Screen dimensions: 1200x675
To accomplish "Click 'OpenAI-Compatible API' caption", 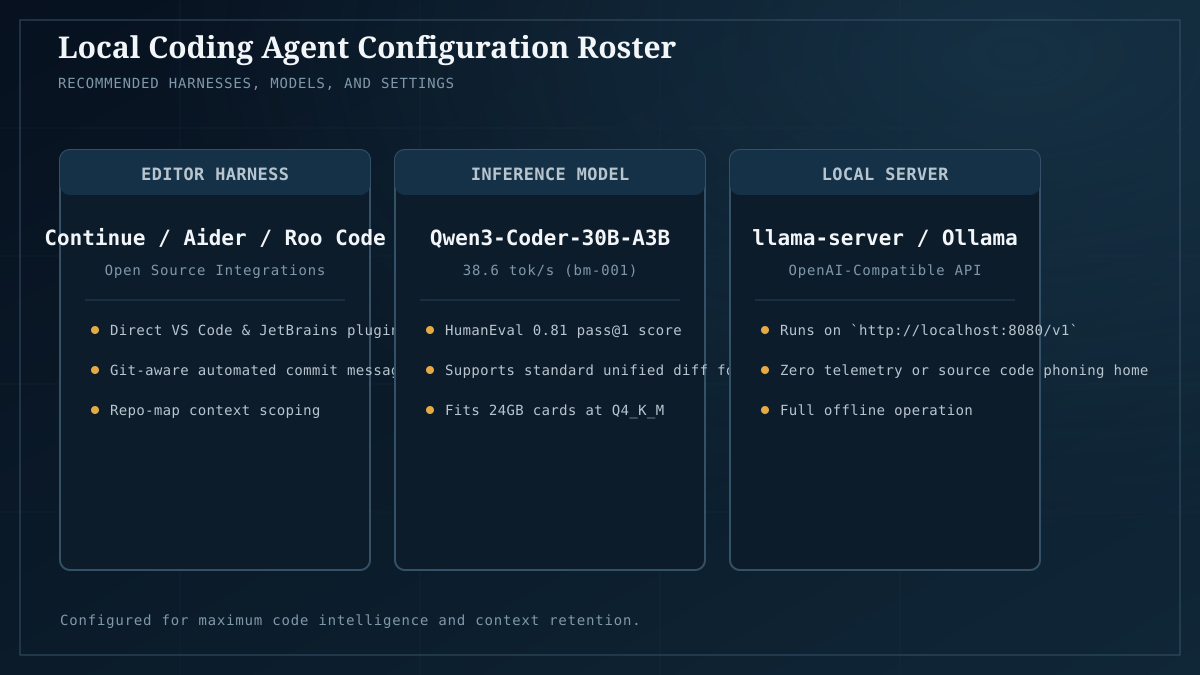I will pyautogui.click(x=885, y=270).
